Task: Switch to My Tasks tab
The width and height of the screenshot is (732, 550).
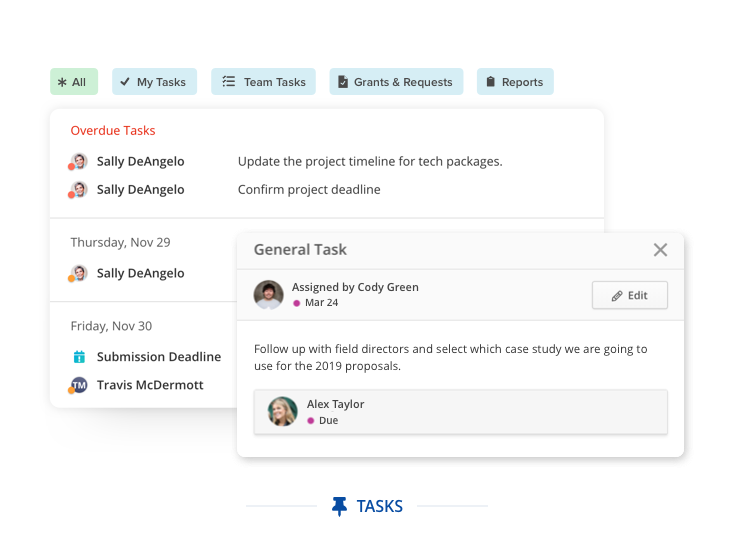Action: (154, 82)
